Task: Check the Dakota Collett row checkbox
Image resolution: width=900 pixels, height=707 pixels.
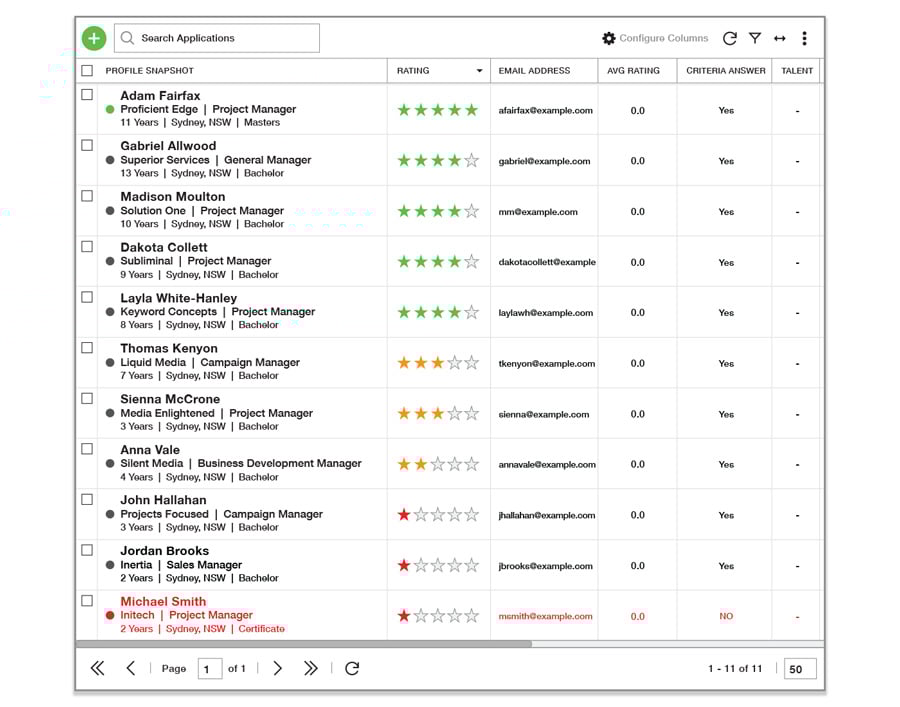Action: tap(87, 246)
